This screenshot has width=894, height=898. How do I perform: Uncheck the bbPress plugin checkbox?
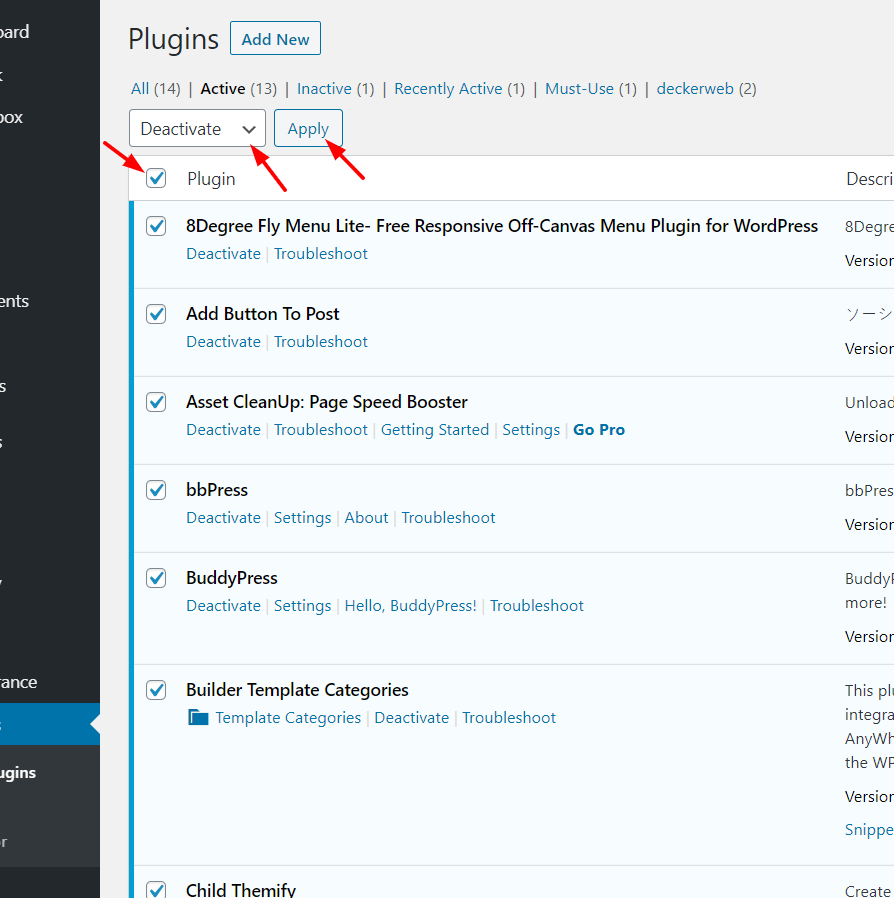(156, 490)
